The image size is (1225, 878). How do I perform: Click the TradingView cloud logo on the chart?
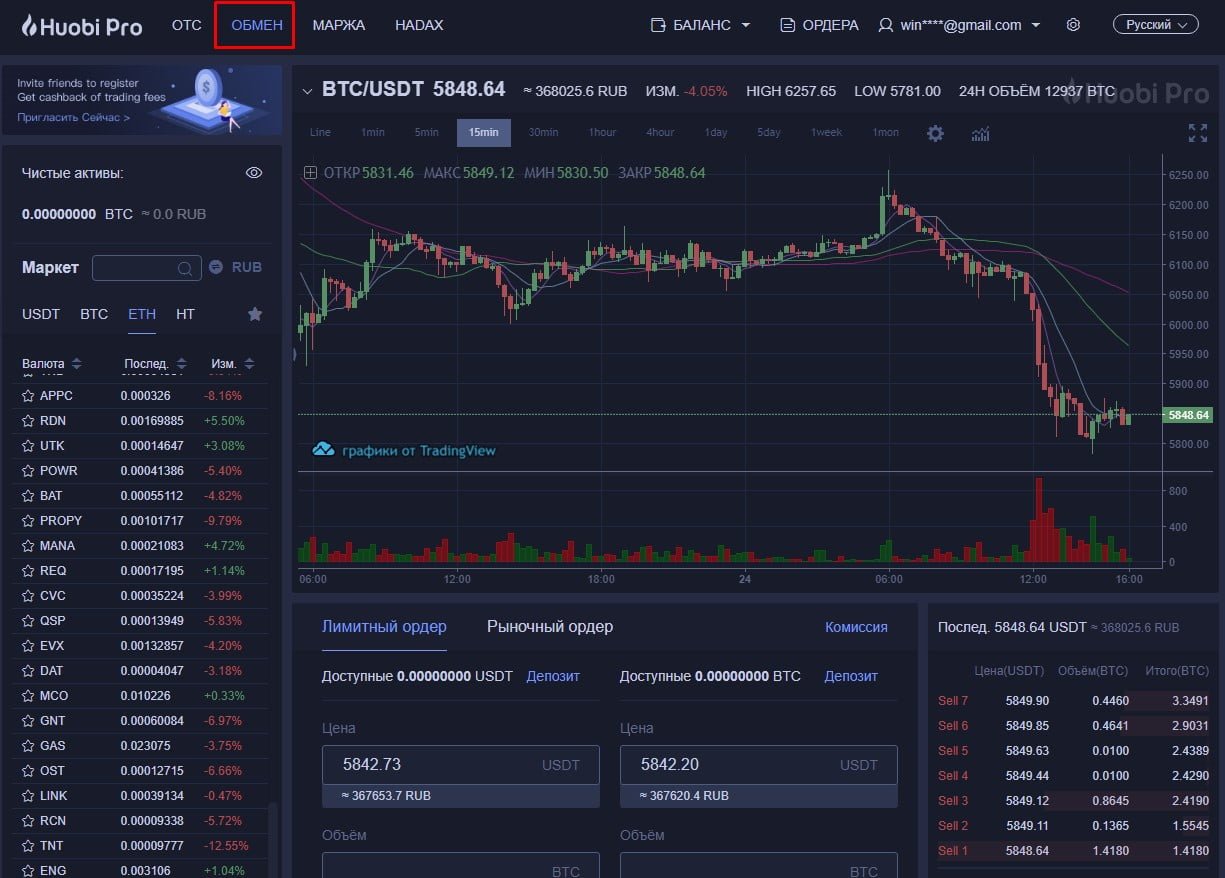322,450
